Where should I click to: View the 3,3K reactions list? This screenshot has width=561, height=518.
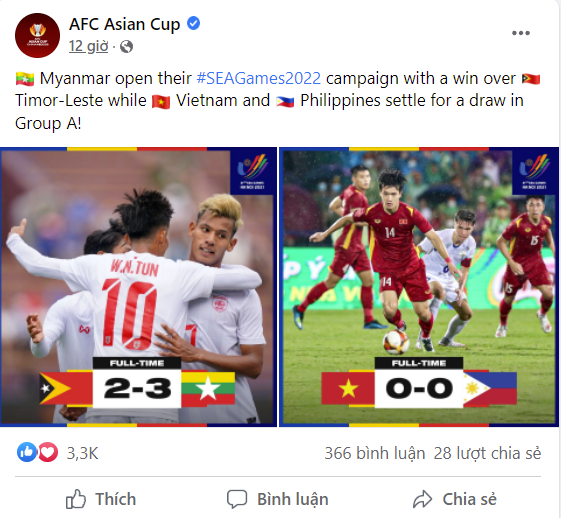82,453
